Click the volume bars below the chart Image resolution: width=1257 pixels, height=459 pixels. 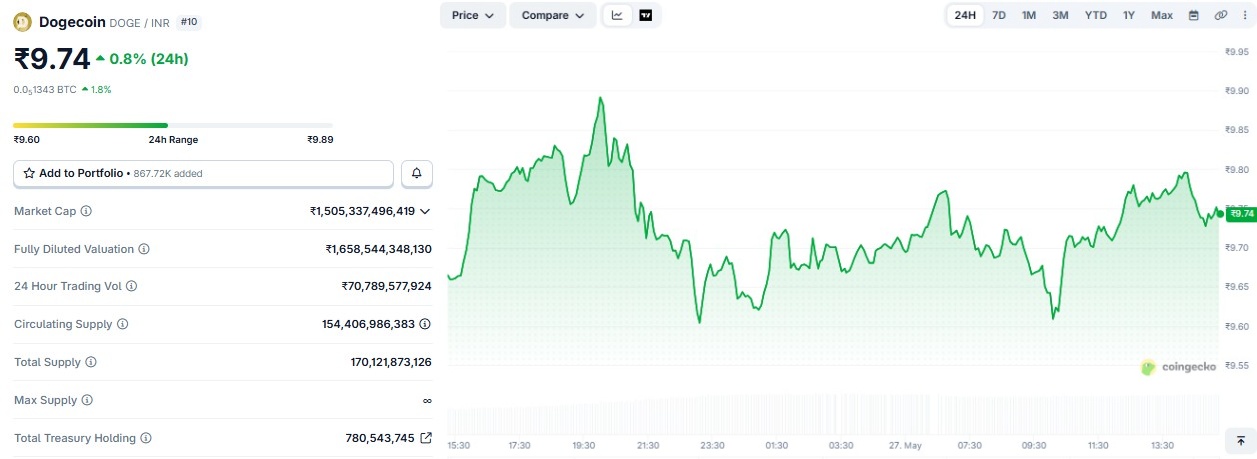(x=833, y=412)
